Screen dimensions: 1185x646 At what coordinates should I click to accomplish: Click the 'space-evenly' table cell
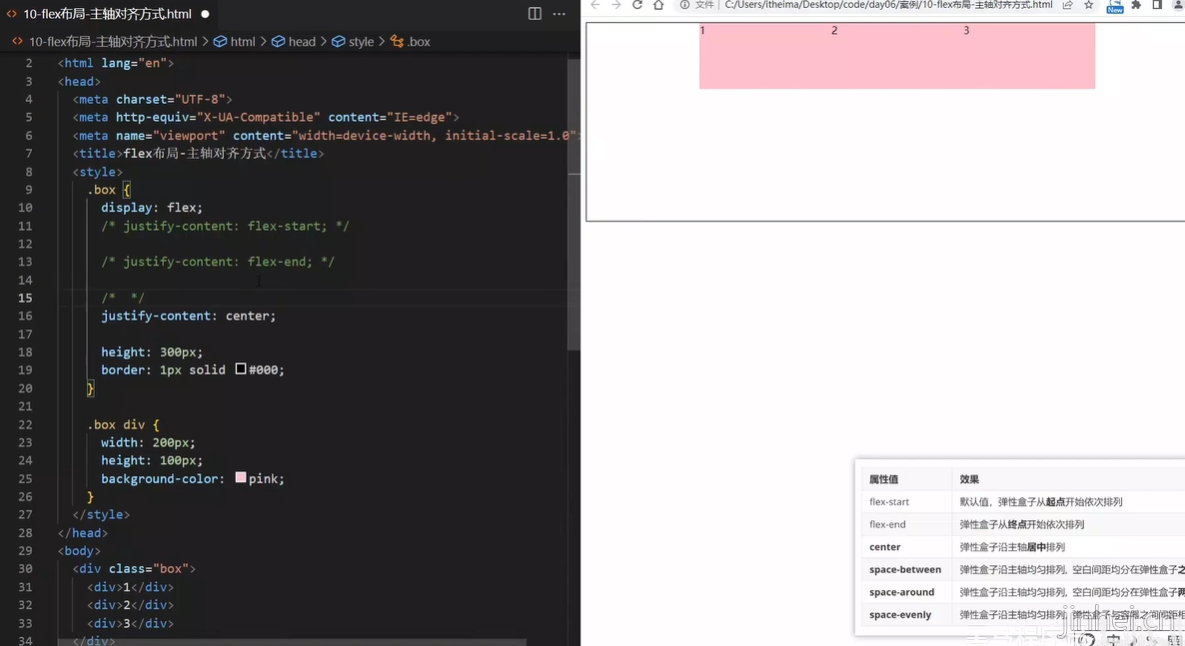pos(900,615)
